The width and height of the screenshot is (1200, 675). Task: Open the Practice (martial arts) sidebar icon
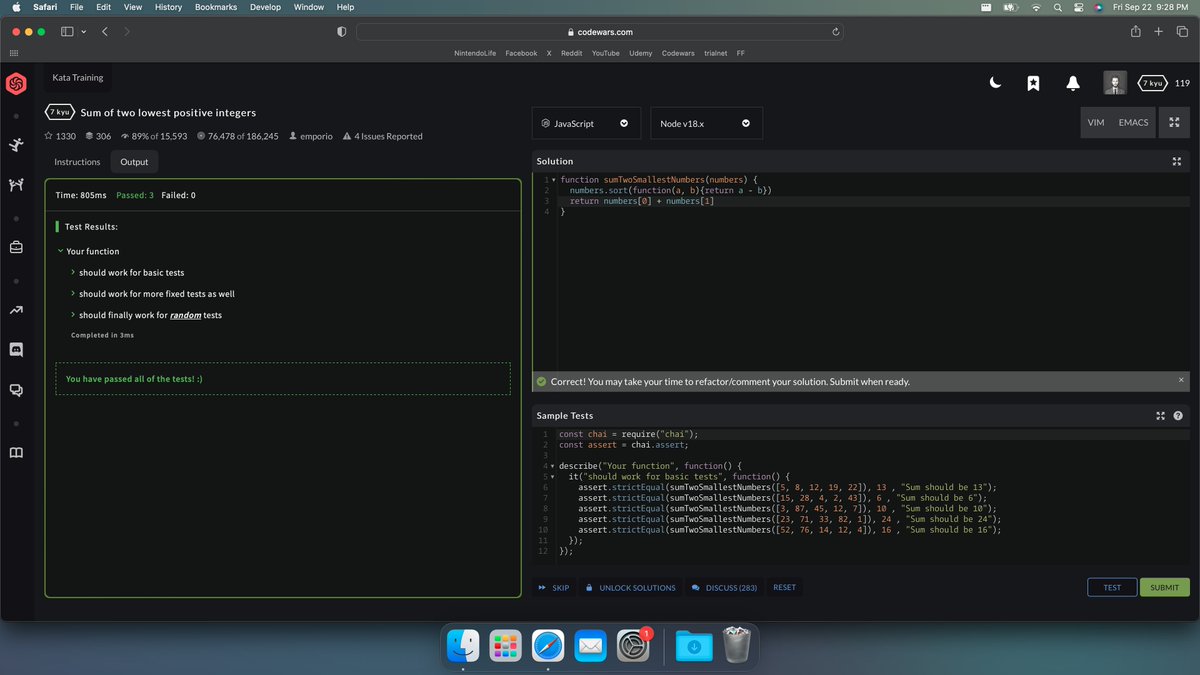tap(16, 145)
